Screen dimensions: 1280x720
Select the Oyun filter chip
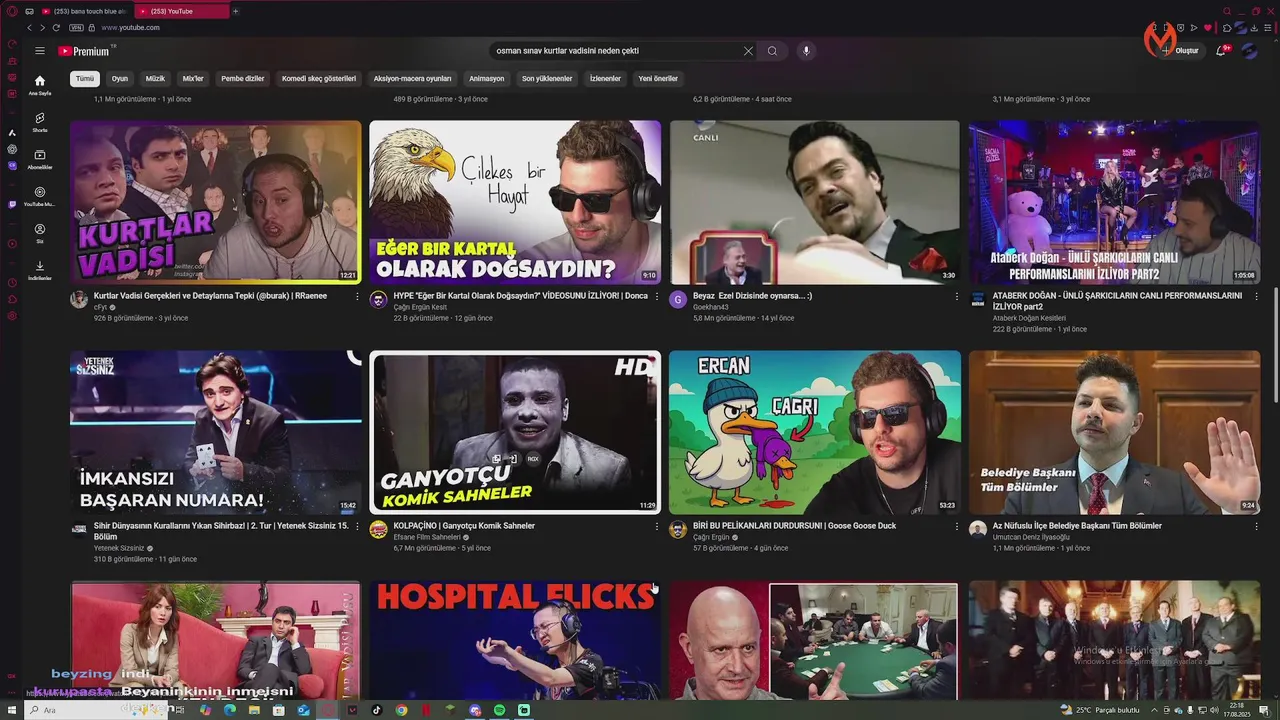tap(120, 79)
